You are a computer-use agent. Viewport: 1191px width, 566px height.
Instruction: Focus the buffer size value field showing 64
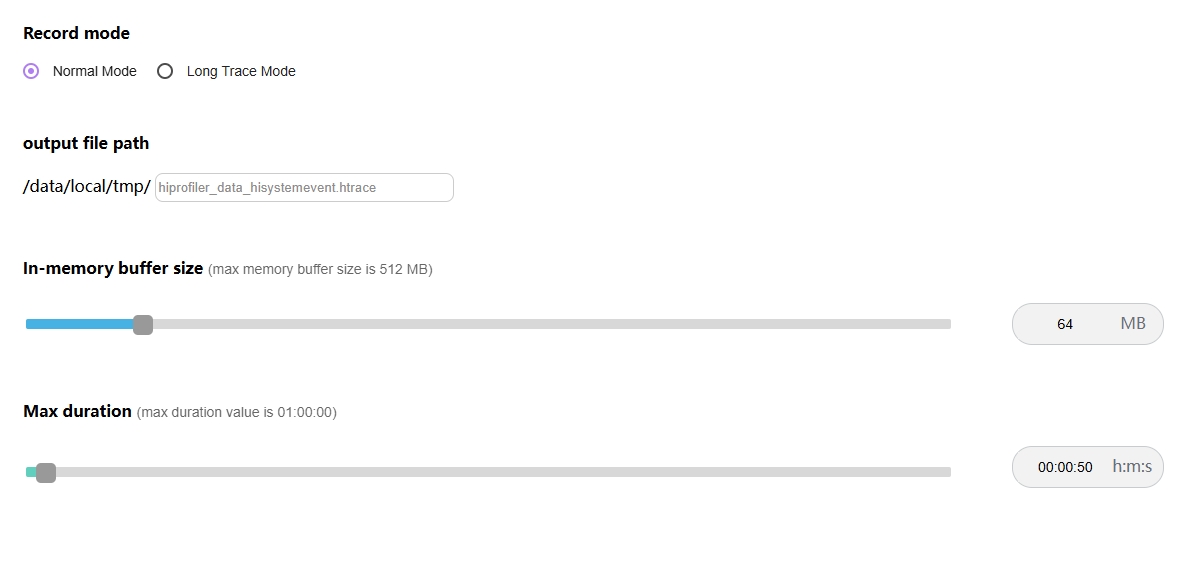(x=1065, y=324)
